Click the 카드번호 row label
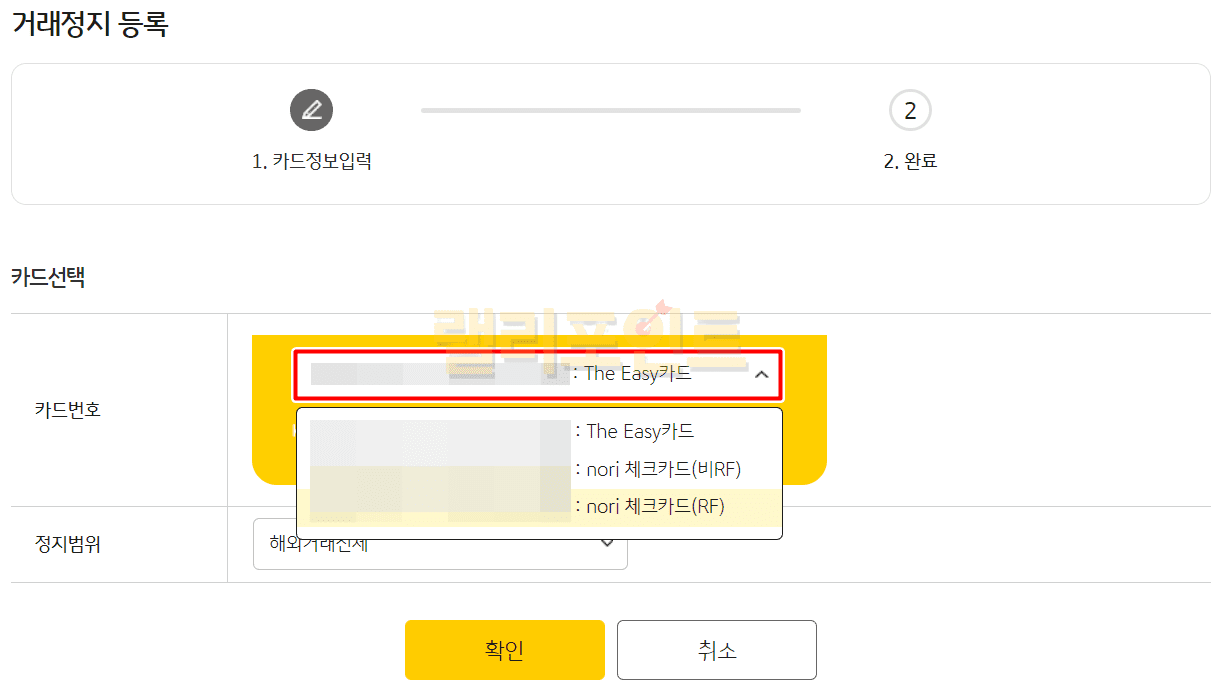 tap(67, 409)
